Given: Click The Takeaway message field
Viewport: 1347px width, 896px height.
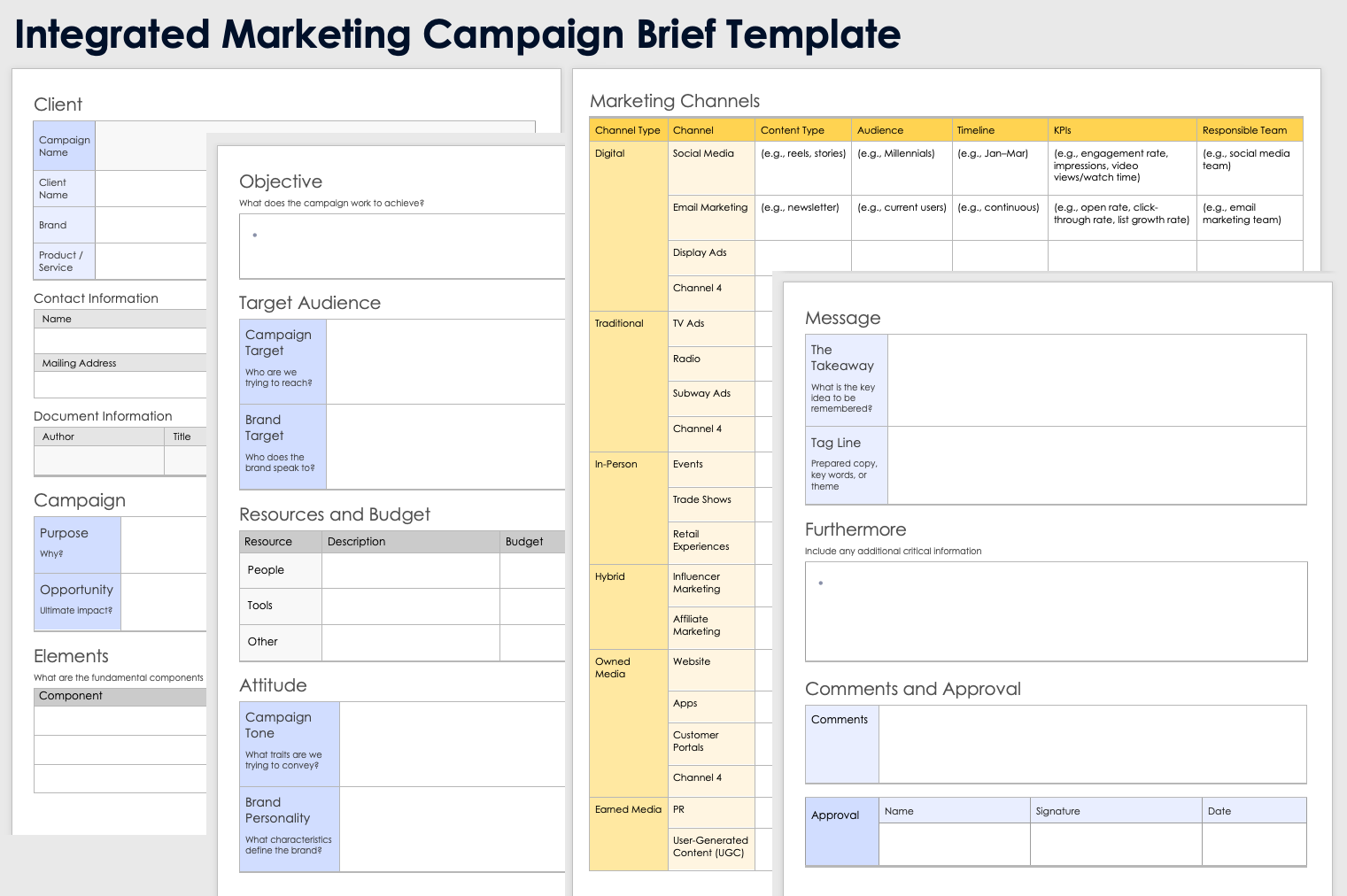Looking at the screenshot, I should point(1096,380).
